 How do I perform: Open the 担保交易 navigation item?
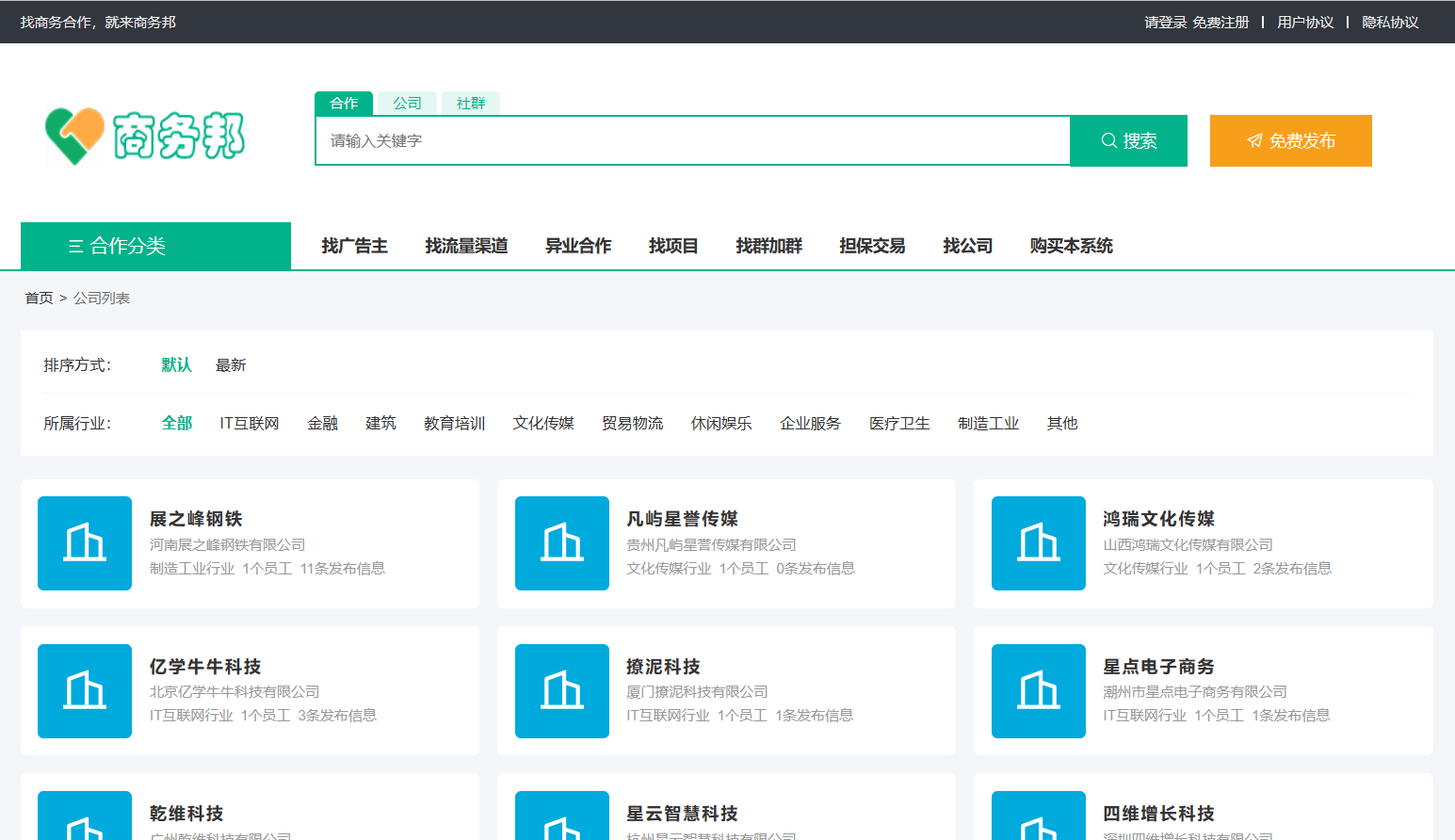(872, 246)
